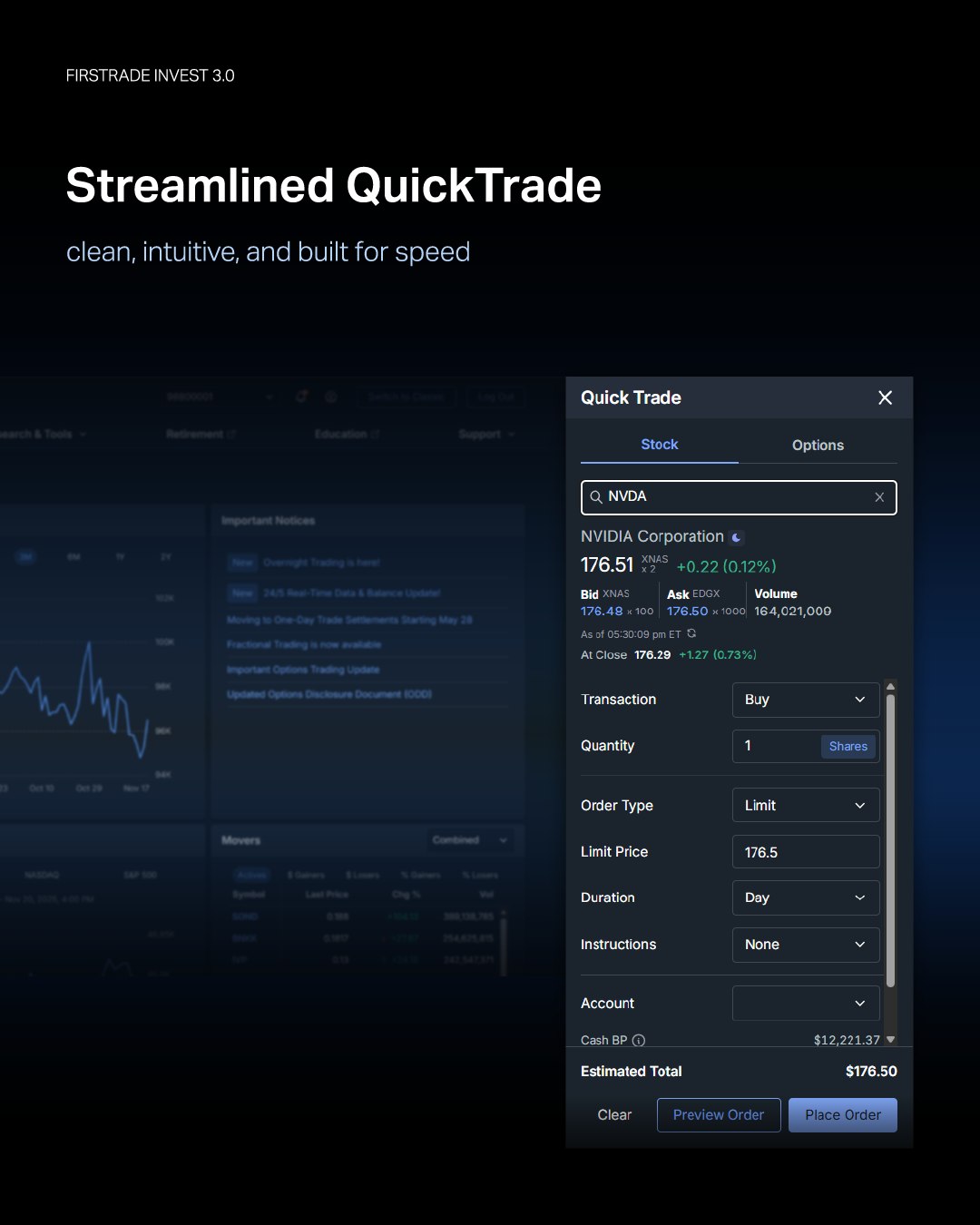
Task: Open the Account dropdown
Action: [806, 1003]
